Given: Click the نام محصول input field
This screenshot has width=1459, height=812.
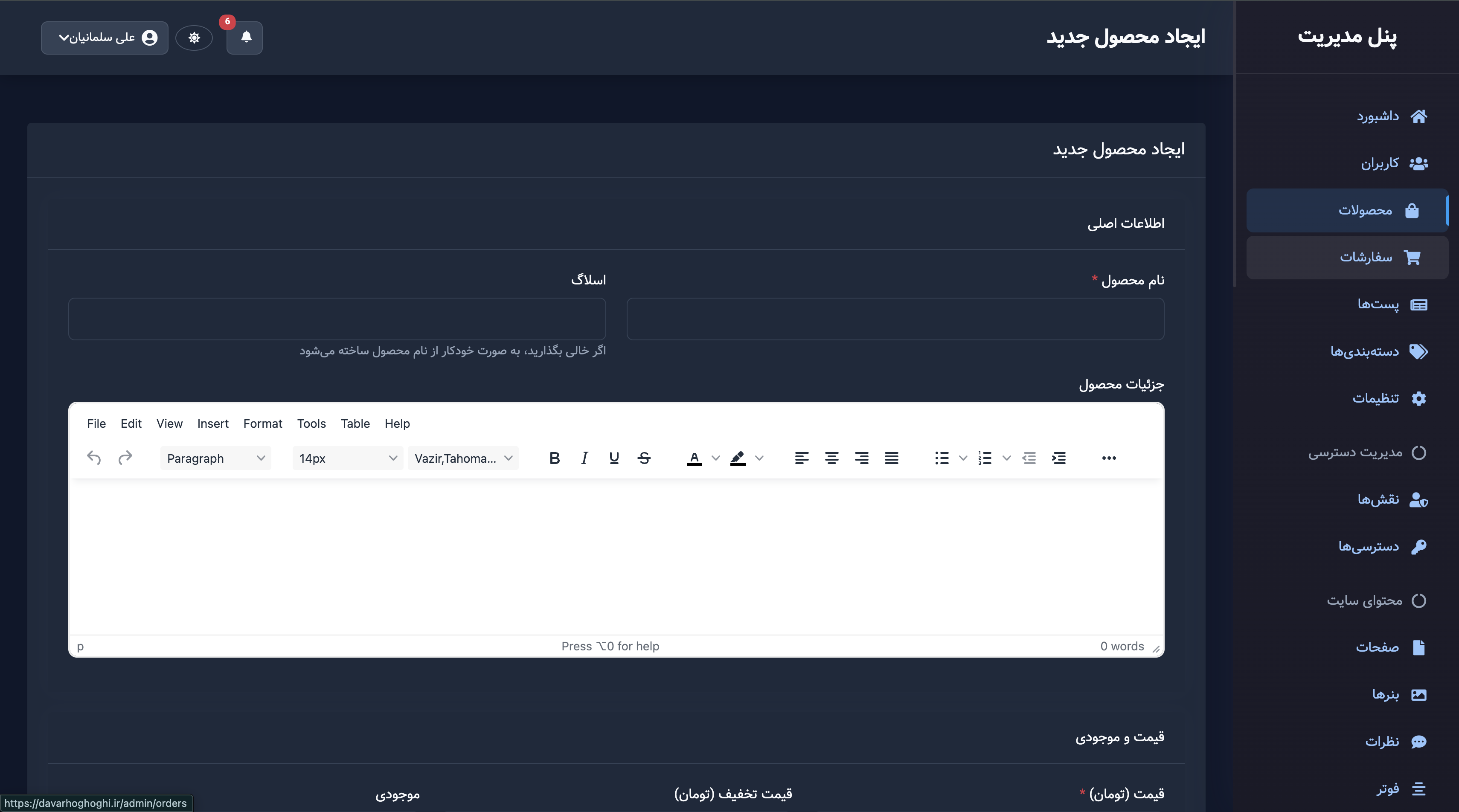Looking at the screenshot, I should click(895, 319).
